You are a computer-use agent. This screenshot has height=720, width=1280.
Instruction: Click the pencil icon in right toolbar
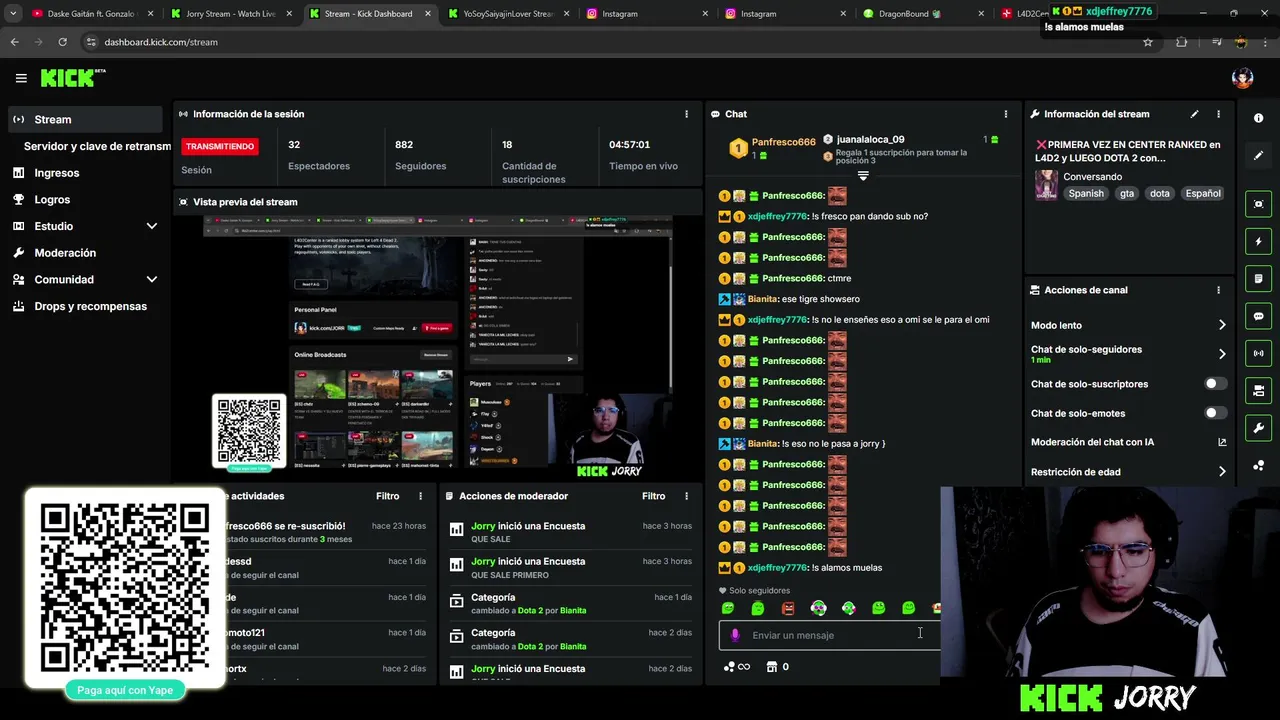[x=1258, y=155]
